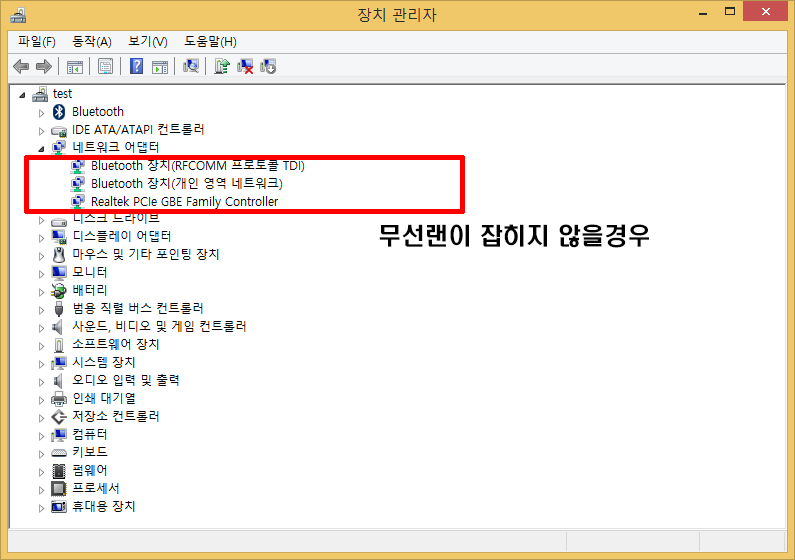Expand the 컴퓨터 node

[x=42, y=436]
